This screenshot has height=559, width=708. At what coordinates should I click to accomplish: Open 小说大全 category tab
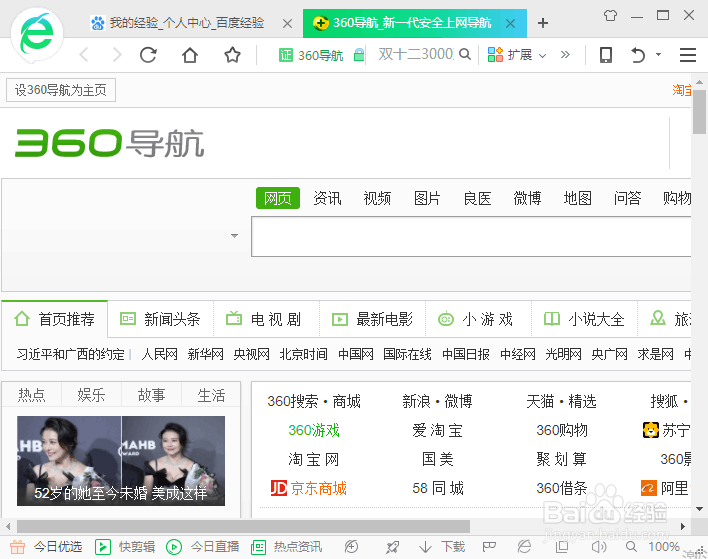tap(585, 319)
